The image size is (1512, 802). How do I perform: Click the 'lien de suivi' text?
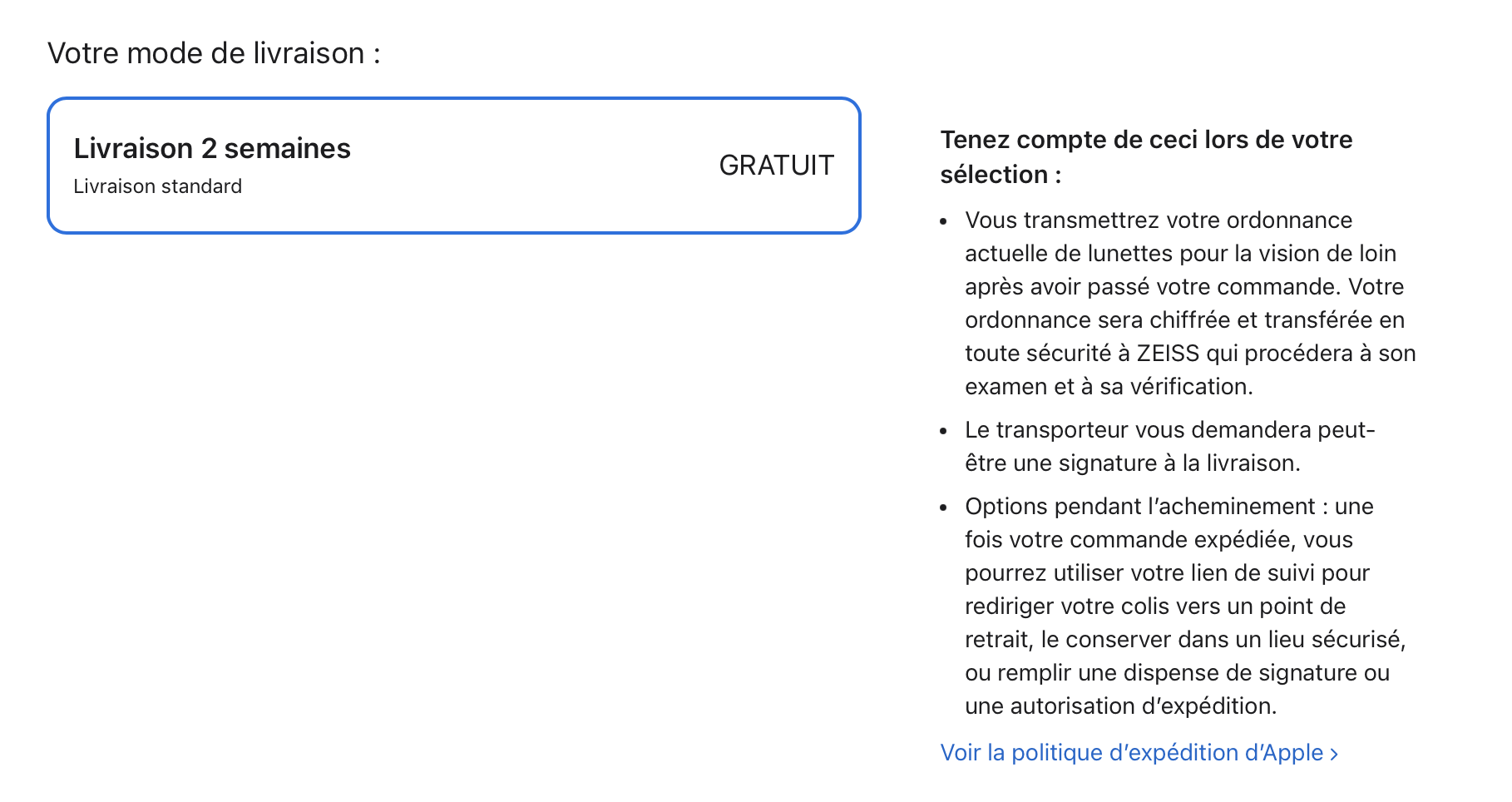click(1253, 573)
